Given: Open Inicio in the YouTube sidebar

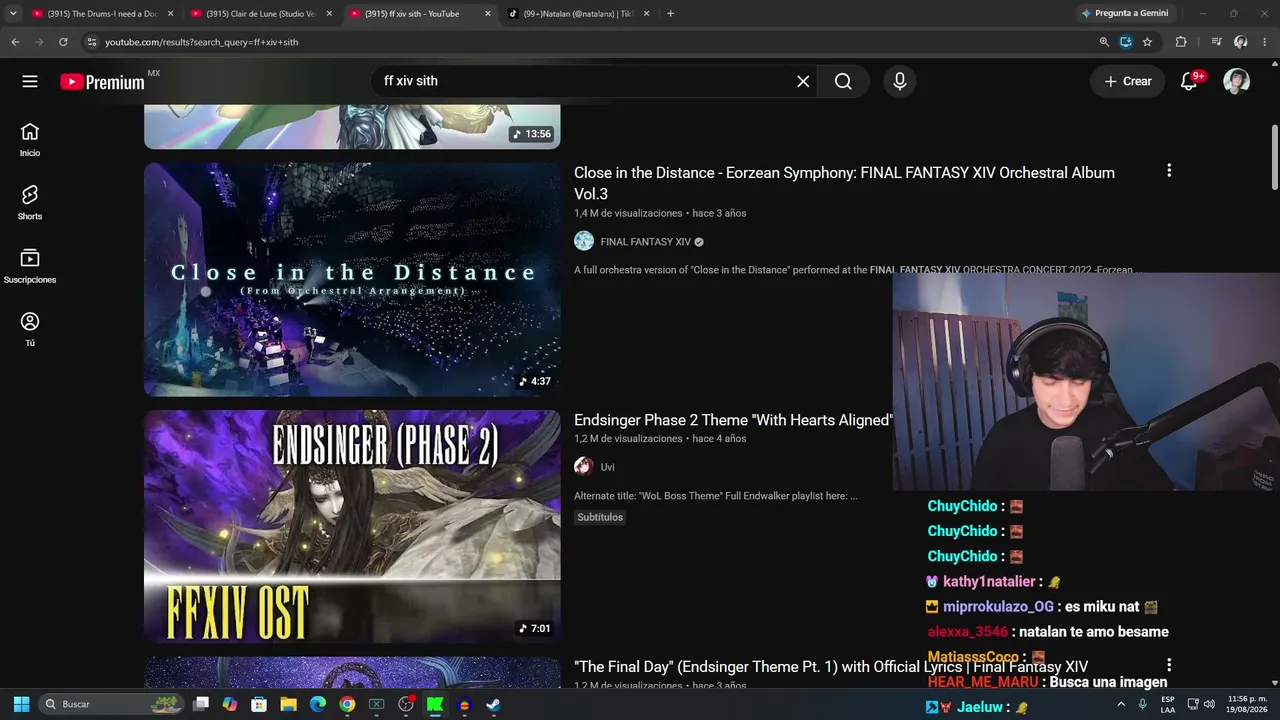Looking at the screenshot, I should pos(30,140).
